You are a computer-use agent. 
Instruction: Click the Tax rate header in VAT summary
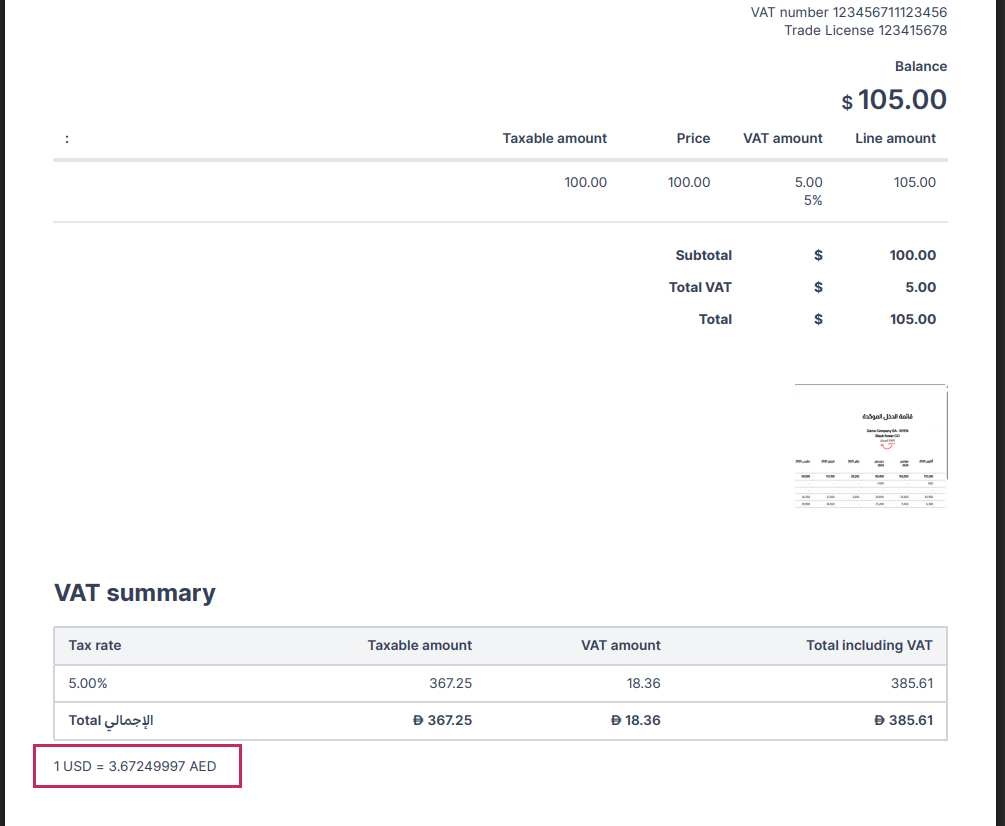click(x=94, y=645)
